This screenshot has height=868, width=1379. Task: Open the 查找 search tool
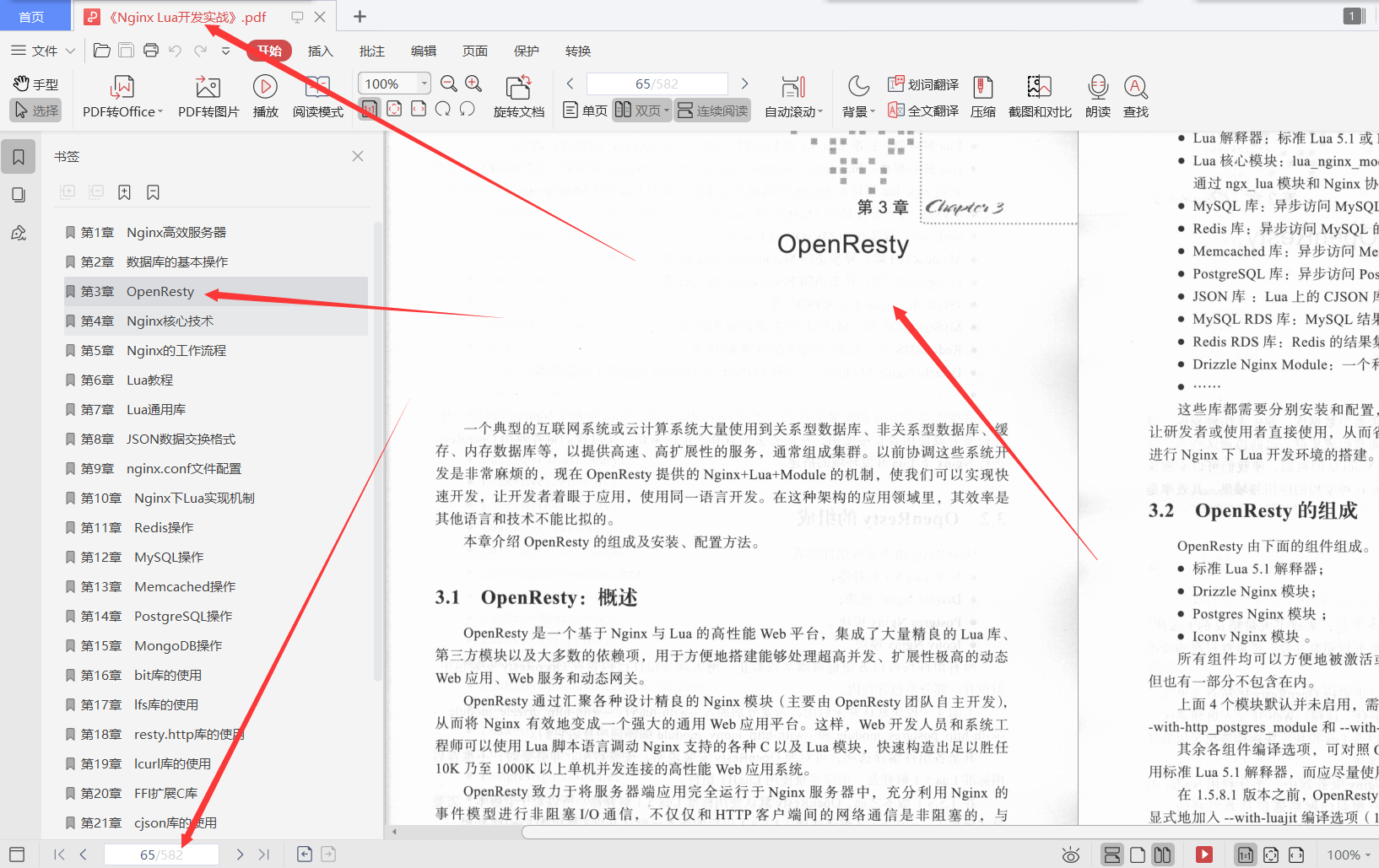tap(1135, 95)
